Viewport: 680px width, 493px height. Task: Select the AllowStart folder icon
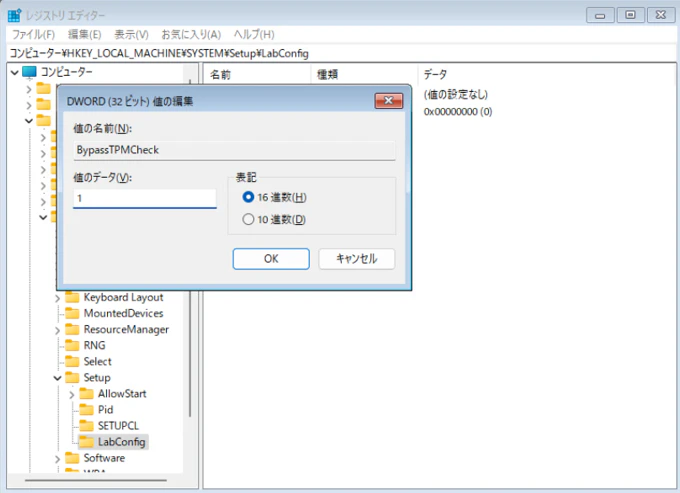(x=86, y=394)
